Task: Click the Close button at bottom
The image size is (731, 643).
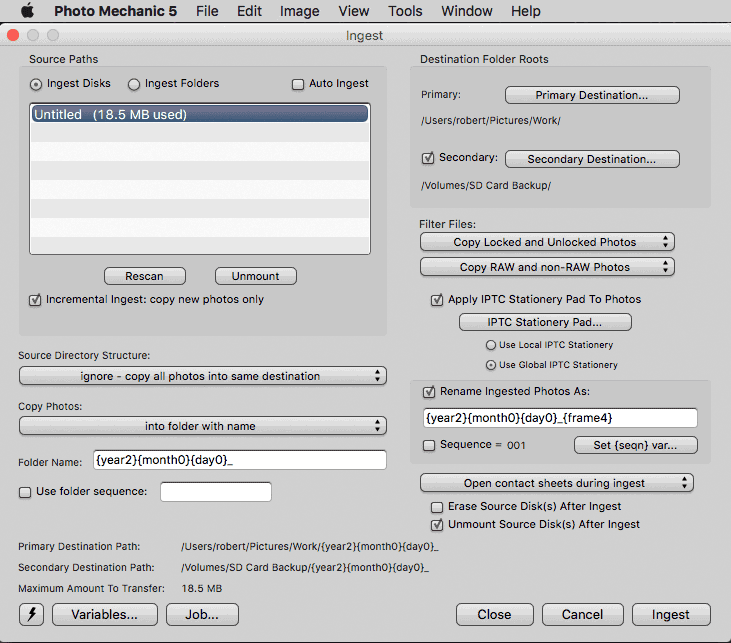Action: pos(495,615)
